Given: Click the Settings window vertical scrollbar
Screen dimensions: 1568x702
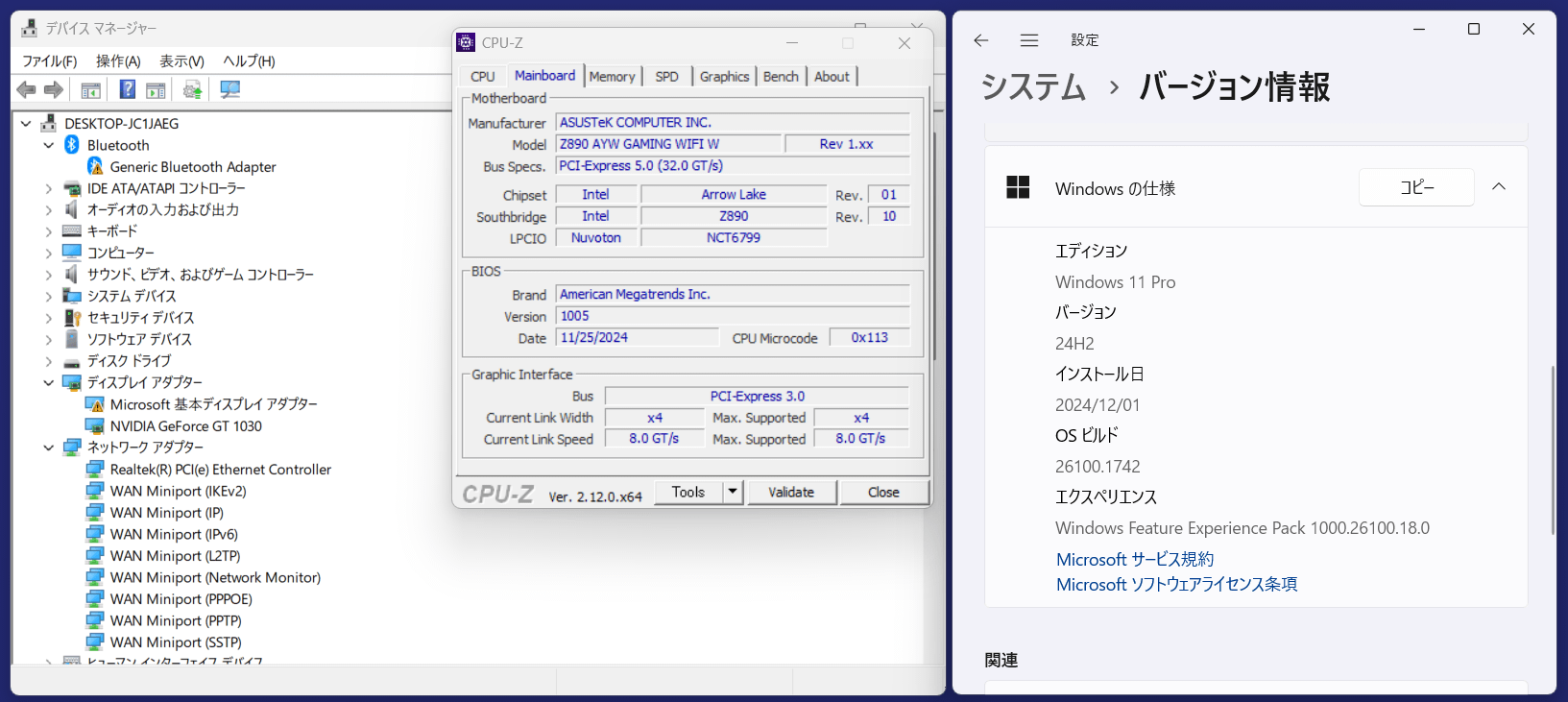Looking at the screenshot, I should [x=1553, y=449].
